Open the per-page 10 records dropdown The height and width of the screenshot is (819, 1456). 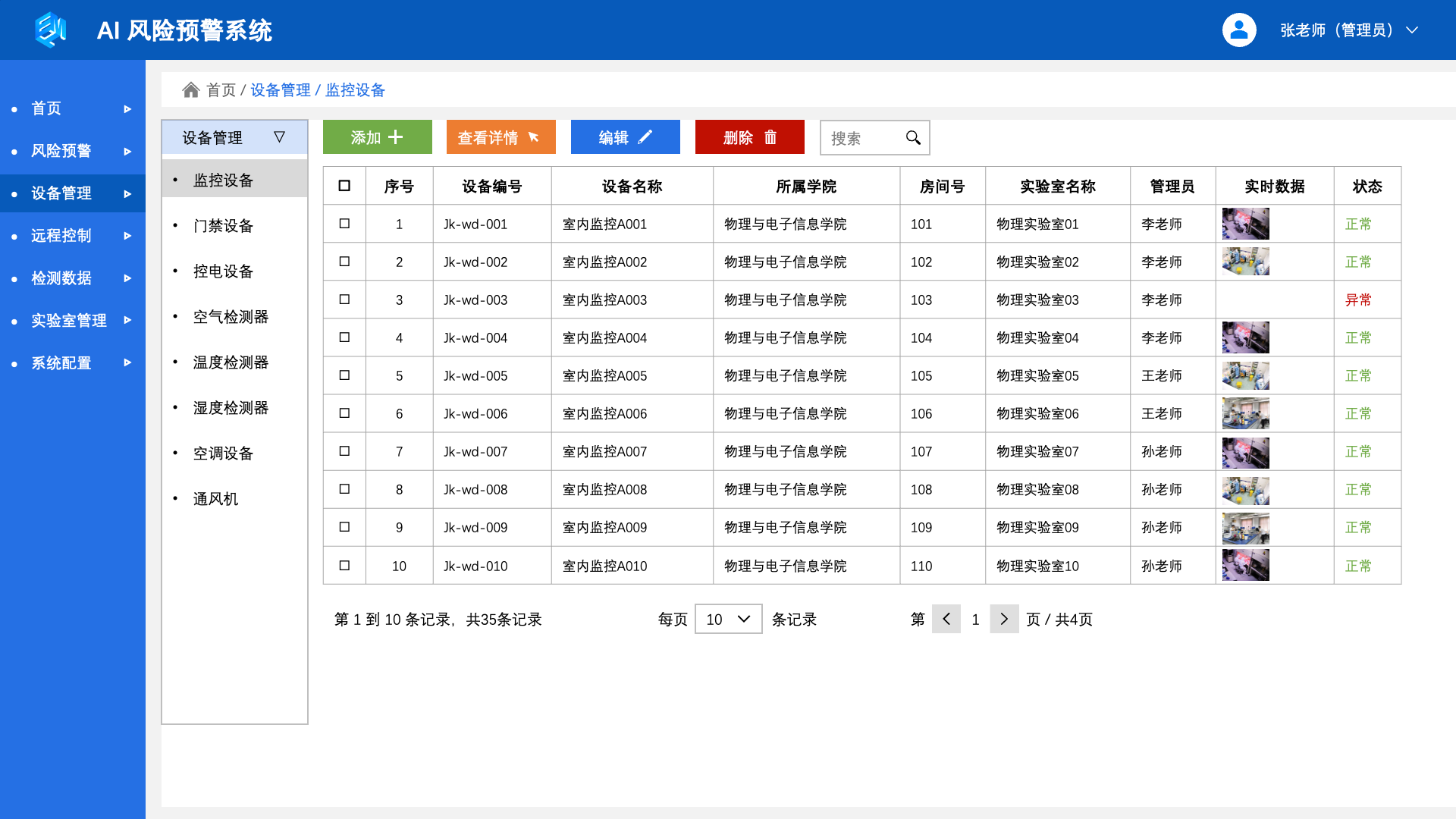pos(728,619)
